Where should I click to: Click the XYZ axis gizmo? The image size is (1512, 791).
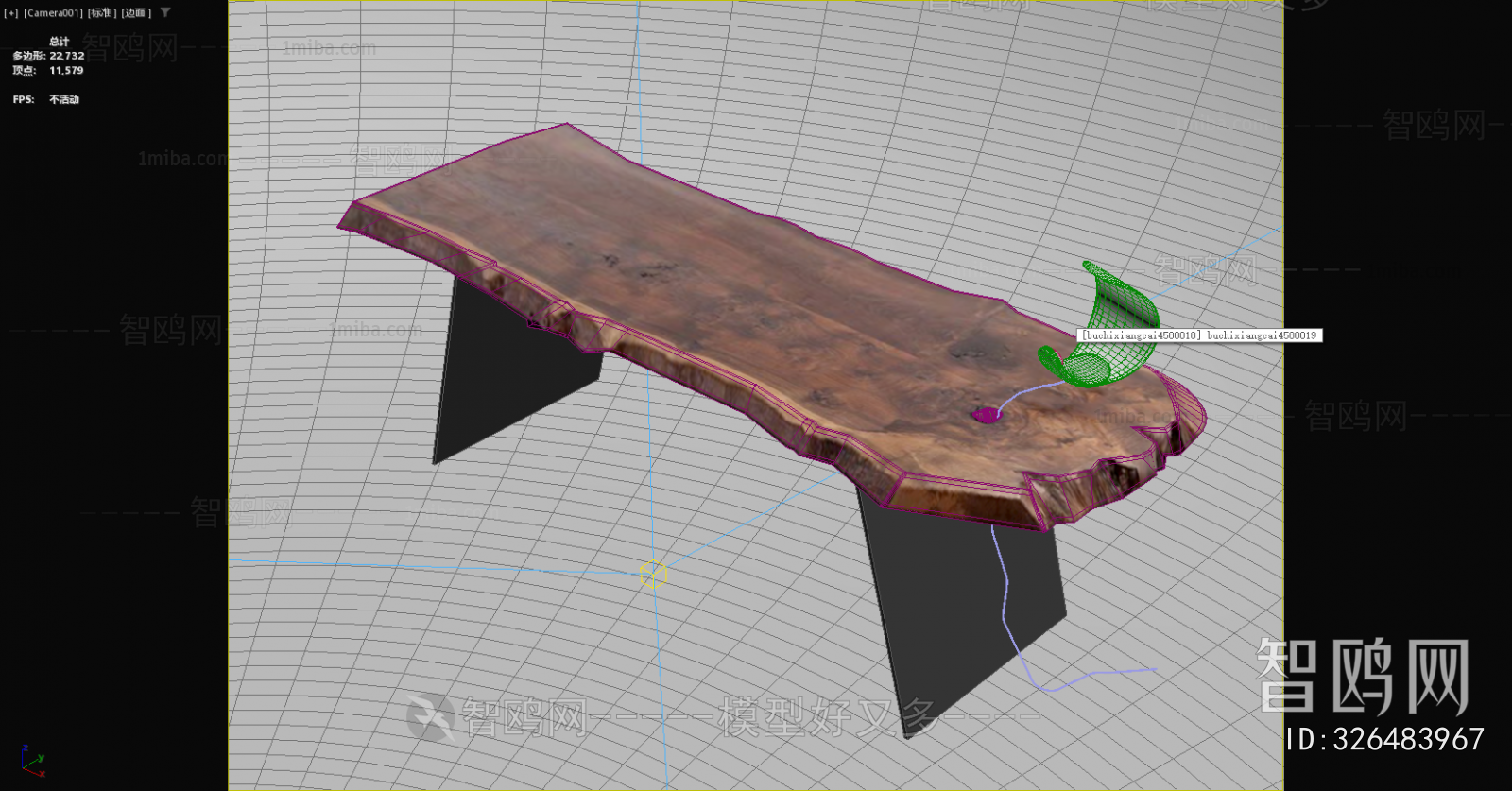pos(32,762)
